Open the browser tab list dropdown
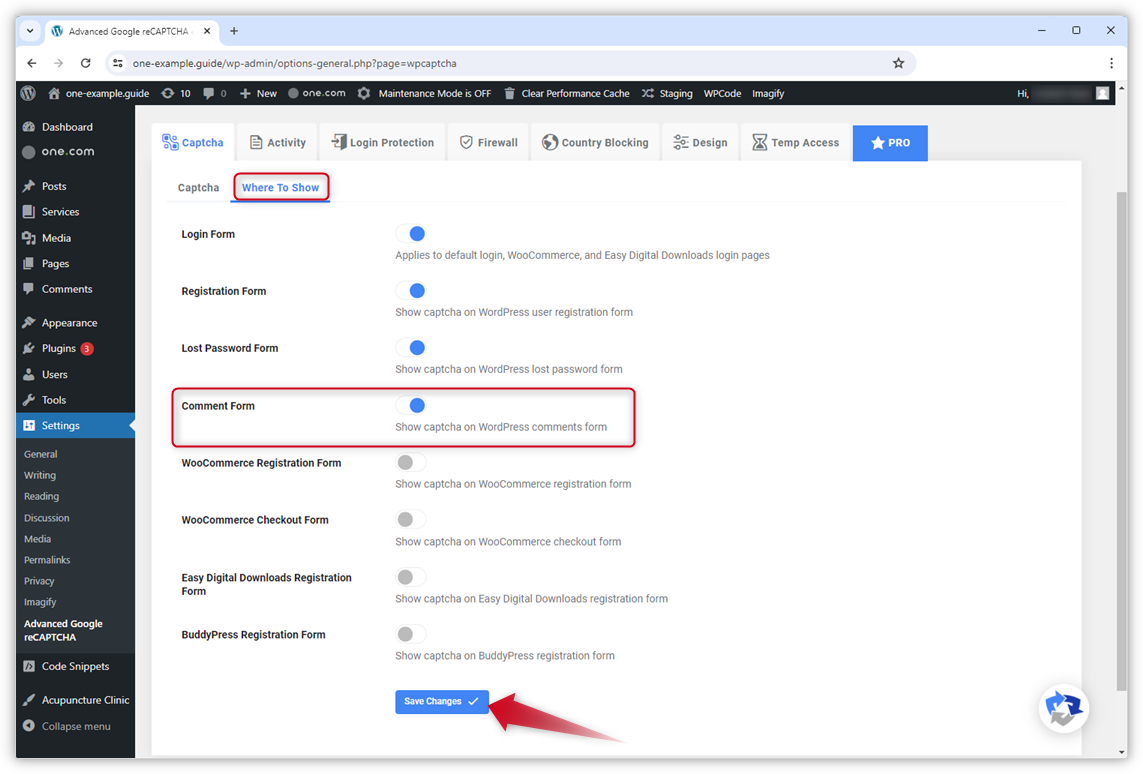Screen dimensions: 1143x774 tap(30, 31)
